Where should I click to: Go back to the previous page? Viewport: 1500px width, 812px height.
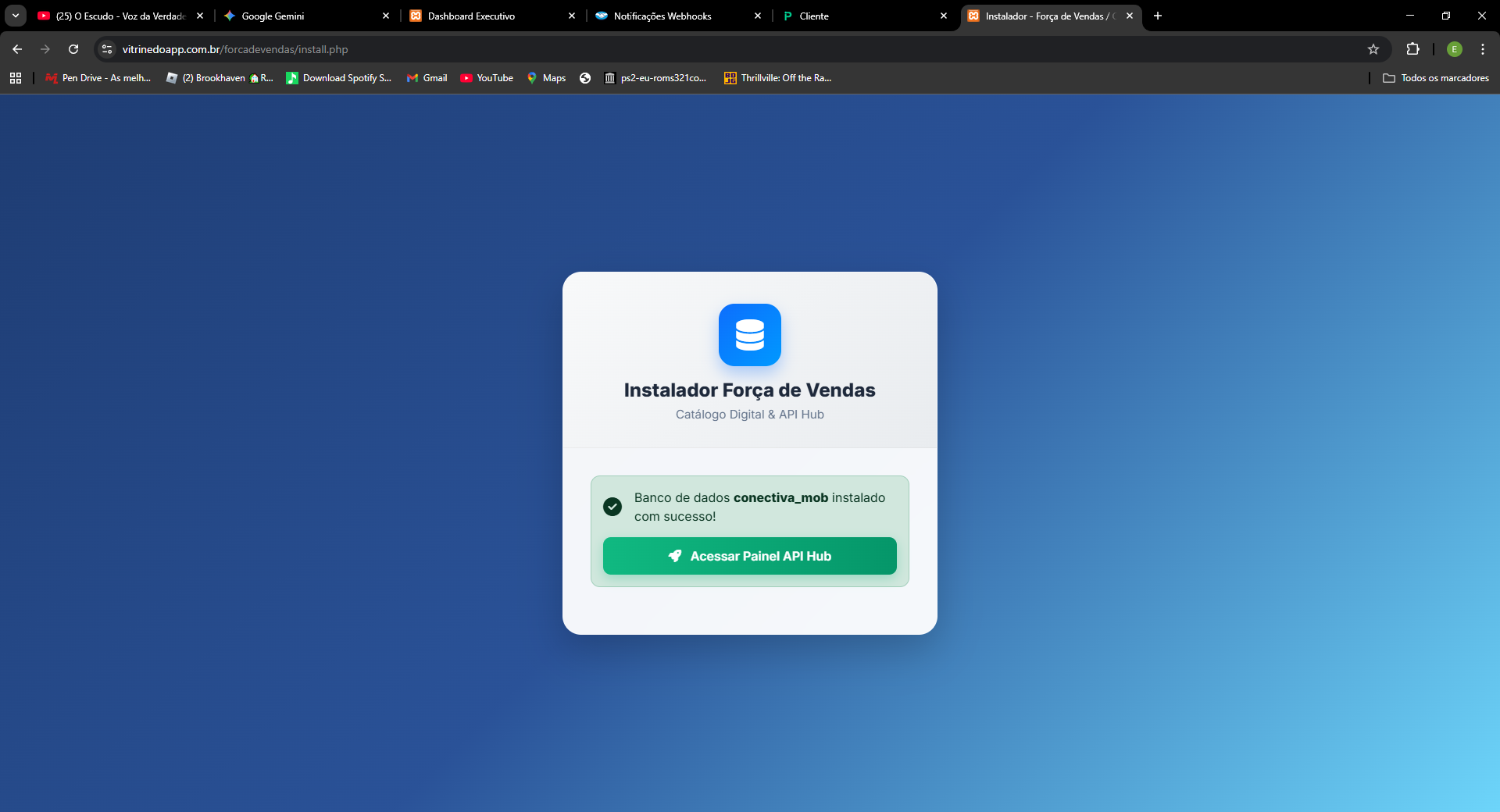click(x=17, y=49)
